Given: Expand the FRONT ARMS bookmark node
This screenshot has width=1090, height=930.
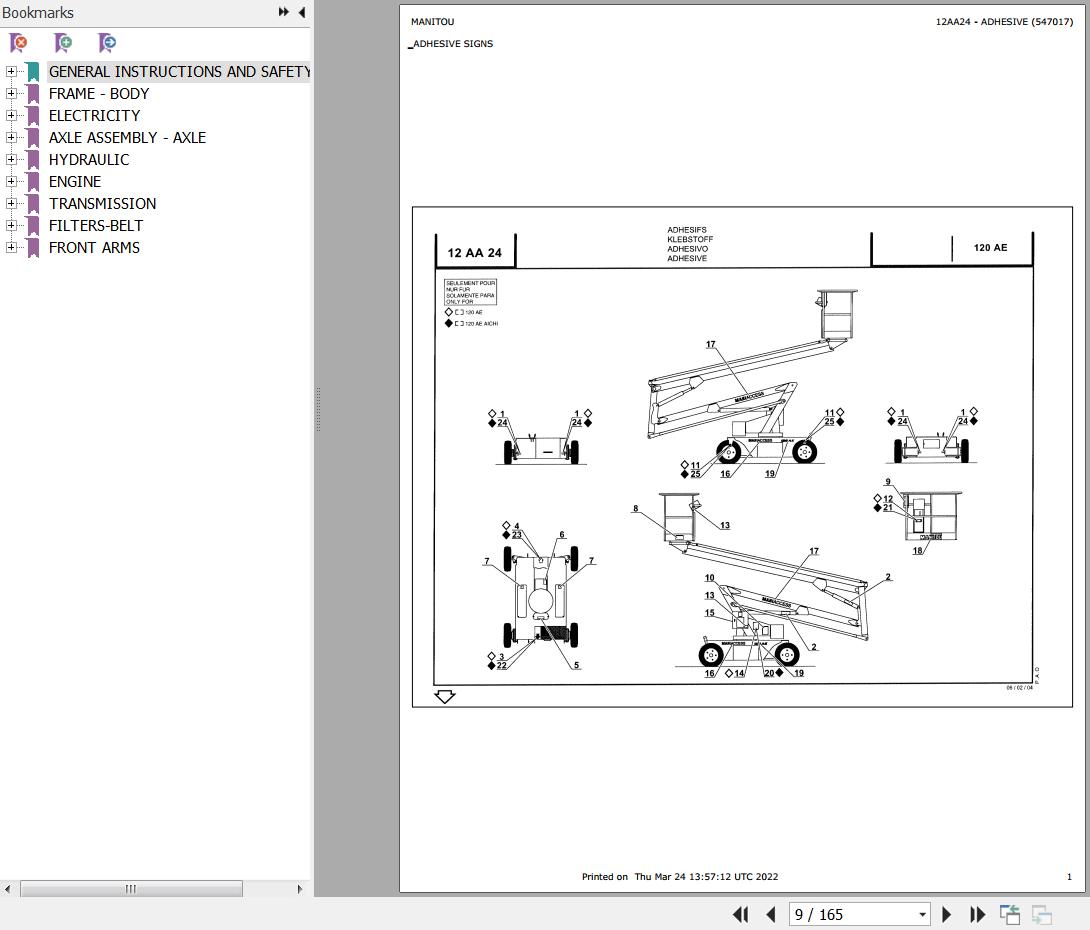Looking at the screenshot, I should click(x=11, y=247).
